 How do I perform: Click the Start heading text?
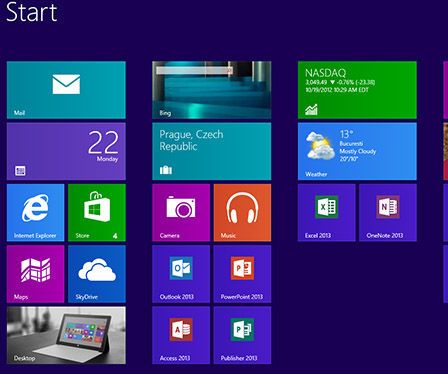click(x=32, y=12)
